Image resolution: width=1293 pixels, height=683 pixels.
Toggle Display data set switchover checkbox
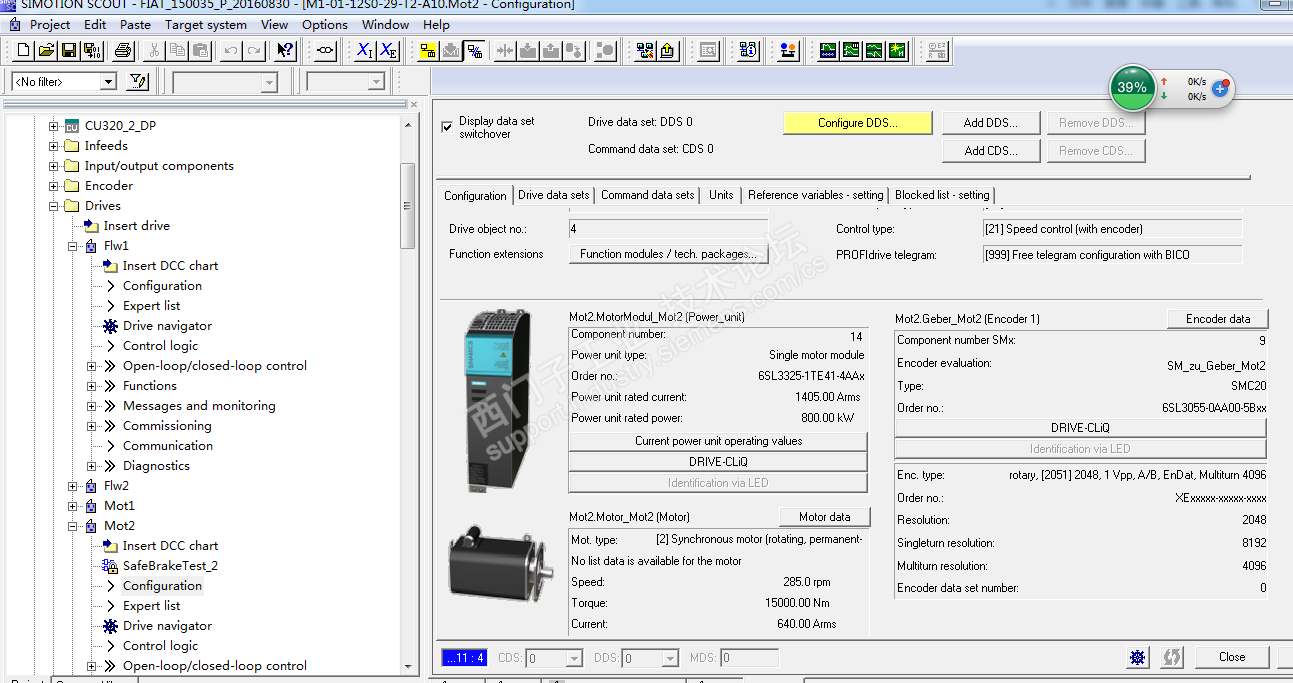[447, 127]
